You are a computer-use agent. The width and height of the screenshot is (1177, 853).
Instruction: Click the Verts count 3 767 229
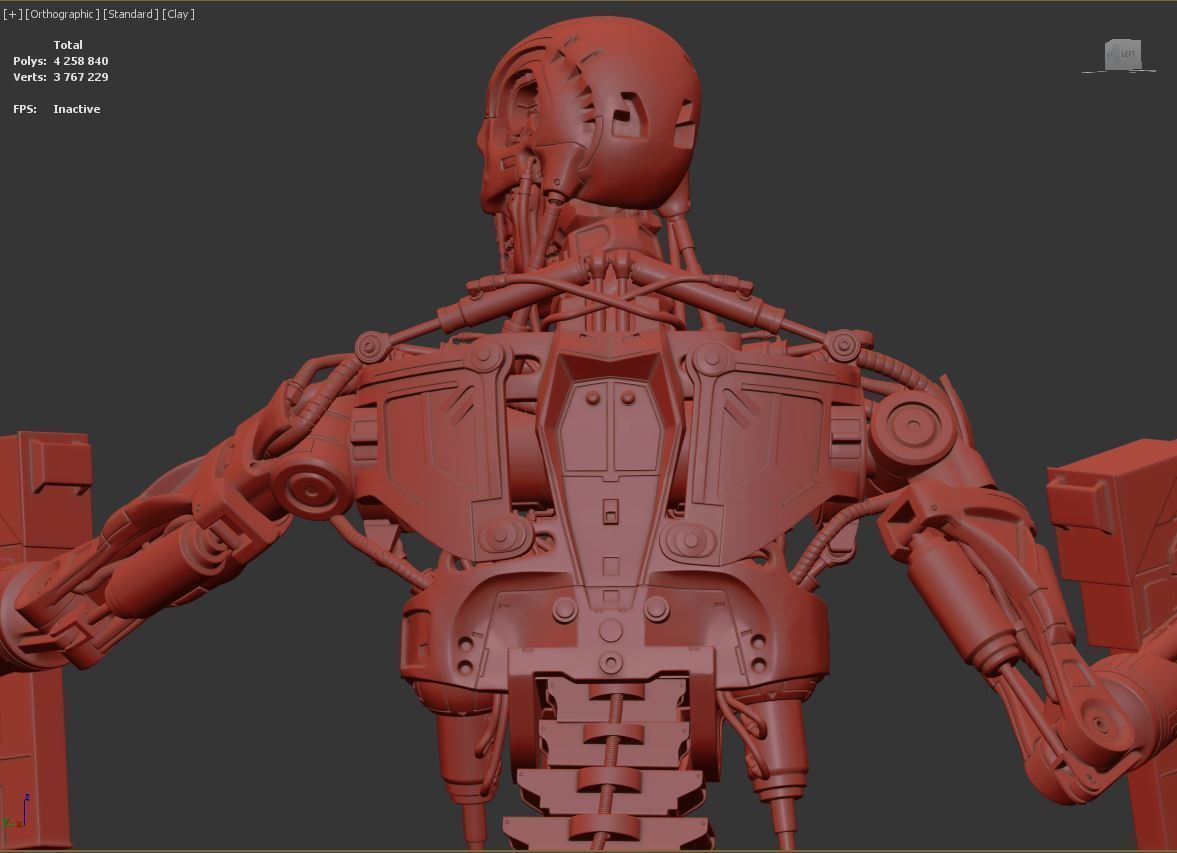point(81,77)
